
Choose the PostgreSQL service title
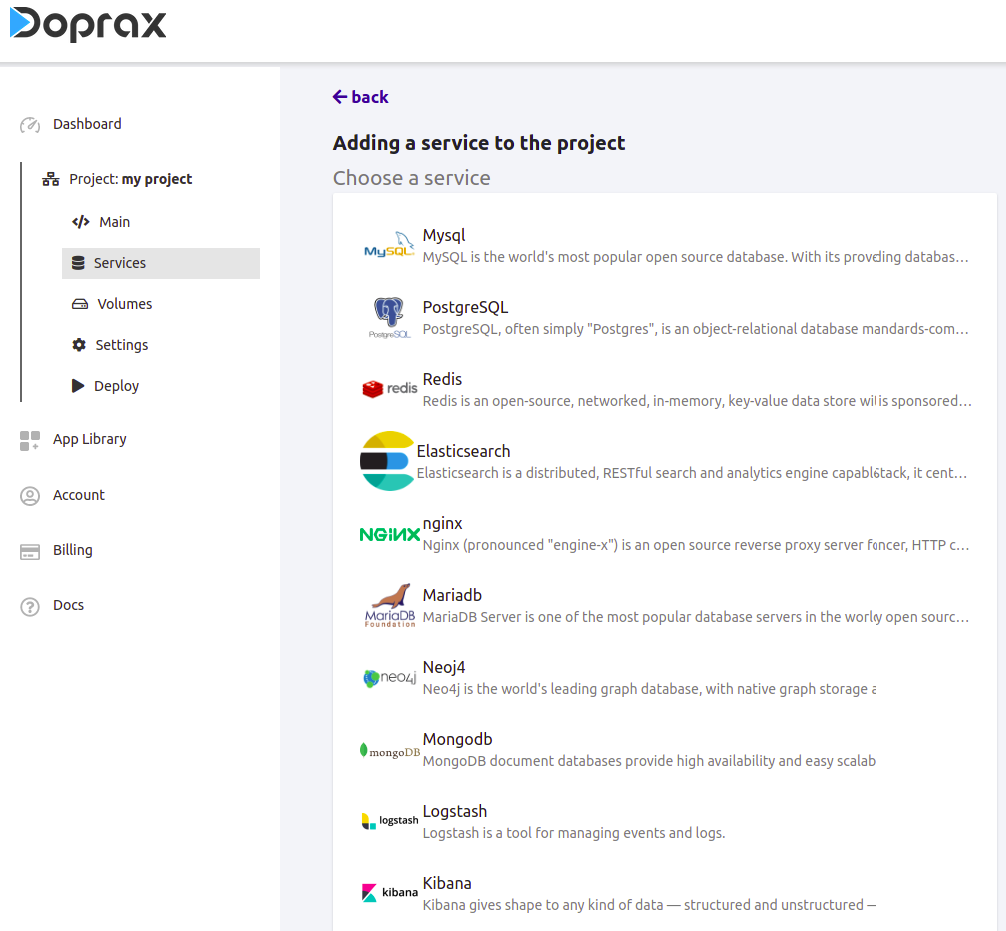pos(465,307)
